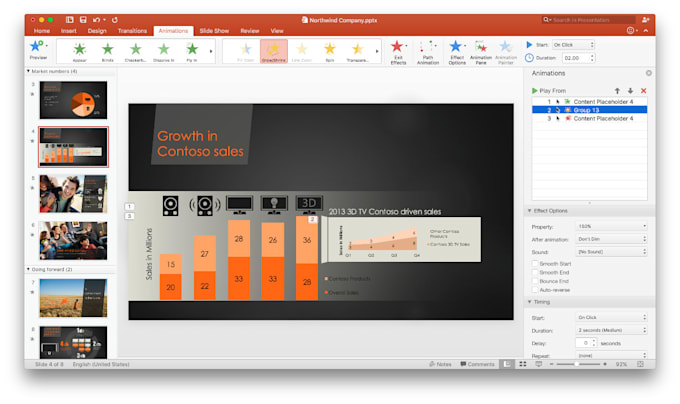The width and height of the screenshot is (680, 404).
Task: Apply the Grow/Shrink emphasis effect
Action: click(274, 50)
